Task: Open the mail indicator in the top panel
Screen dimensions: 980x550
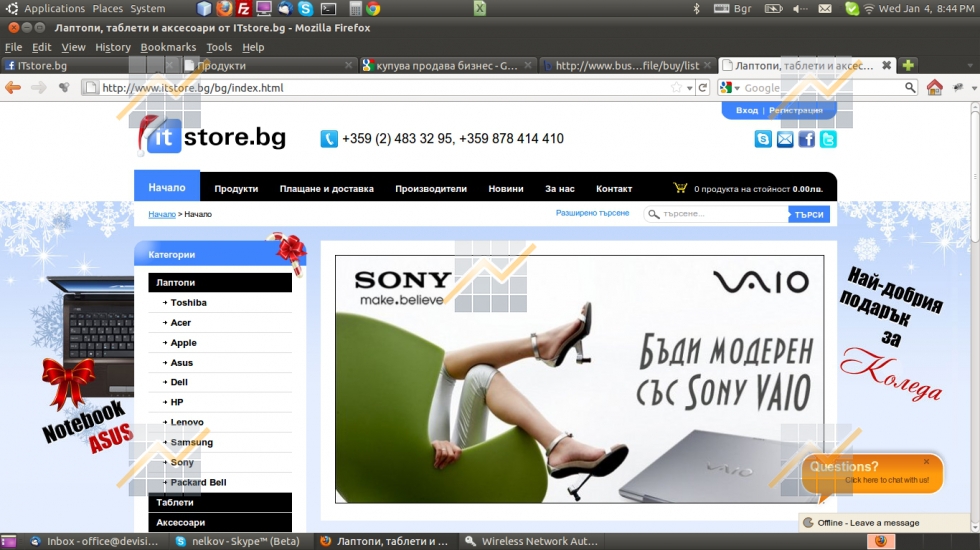Action: (x=825, y=8)
